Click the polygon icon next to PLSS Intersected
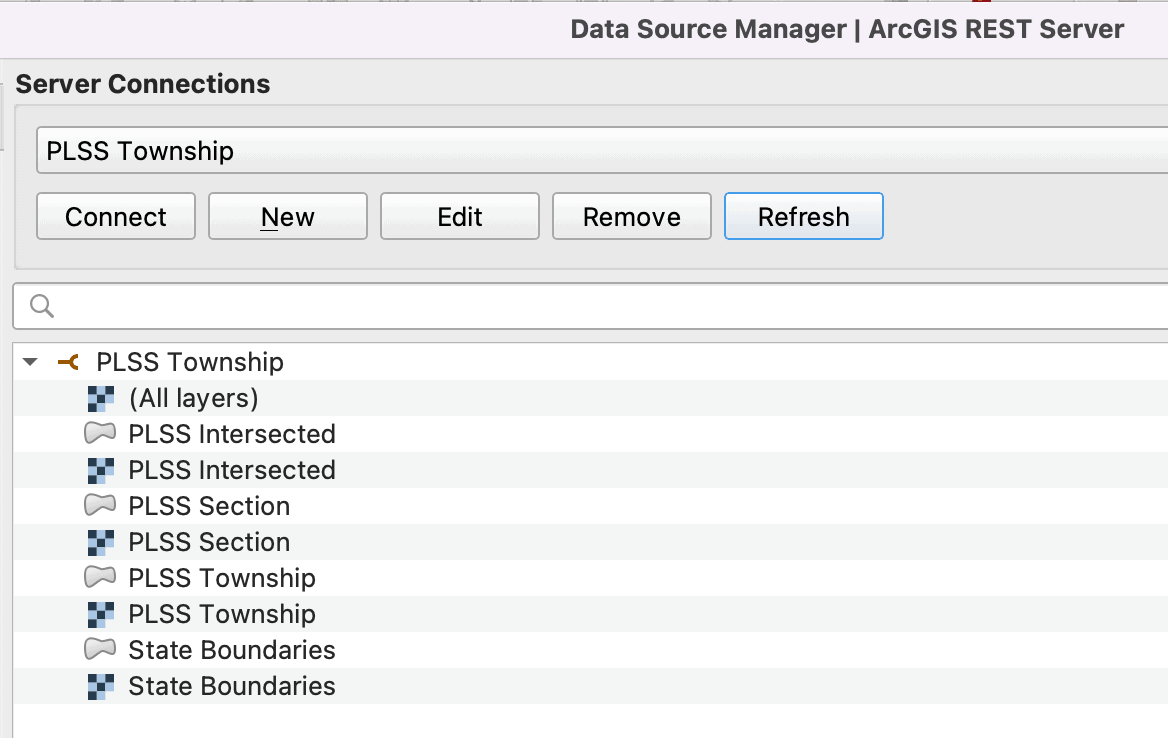 click(100, 434)
